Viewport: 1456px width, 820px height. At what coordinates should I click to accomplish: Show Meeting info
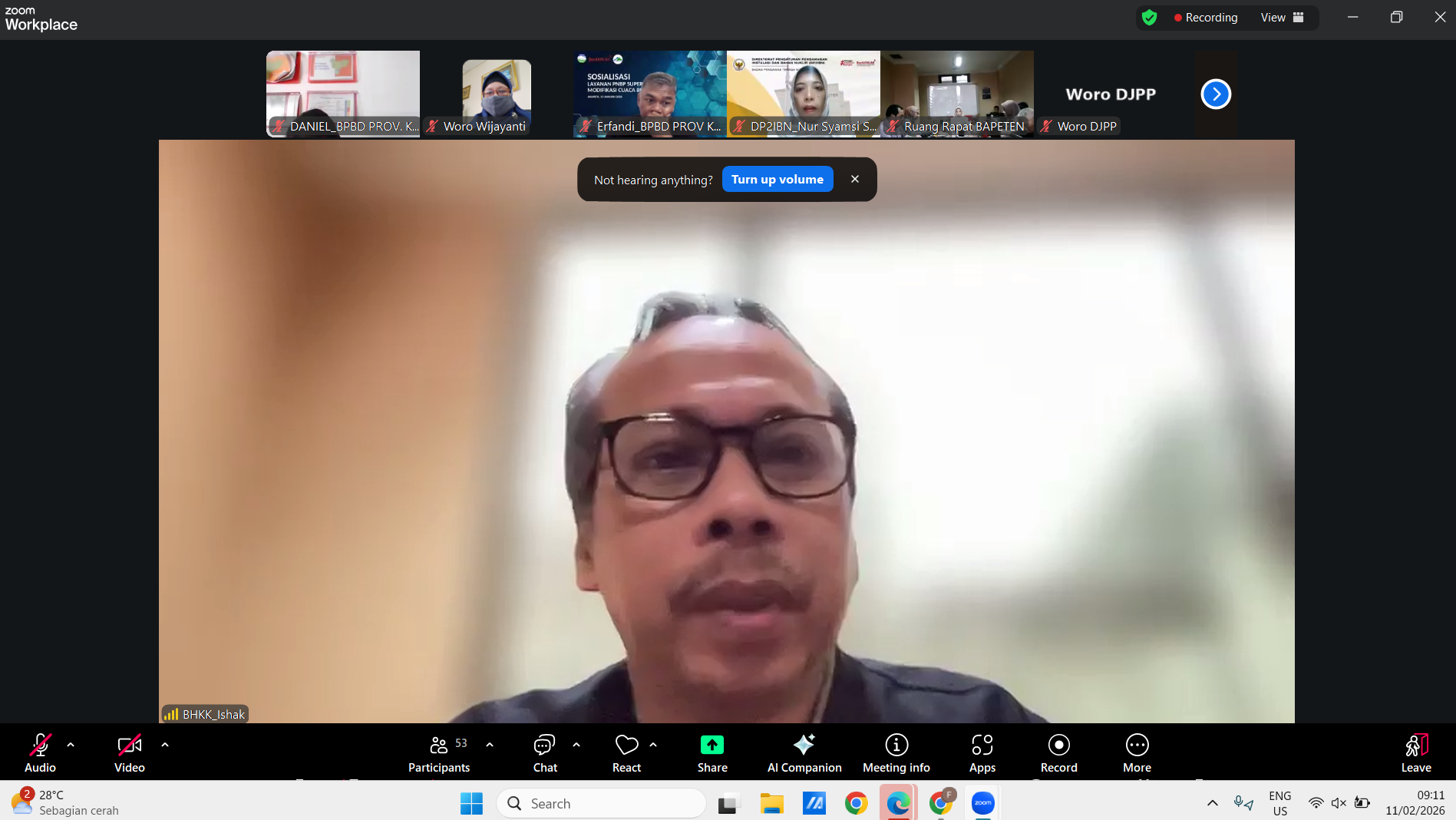coord(896,752)
